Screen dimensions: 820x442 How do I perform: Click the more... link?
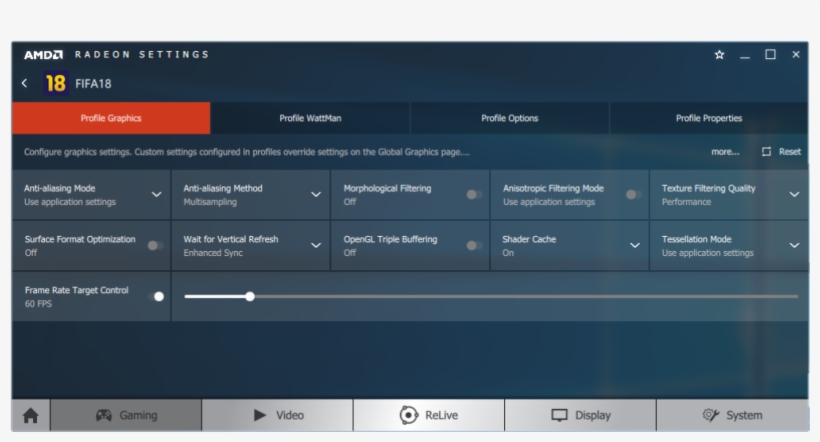[x=725, y=152]
